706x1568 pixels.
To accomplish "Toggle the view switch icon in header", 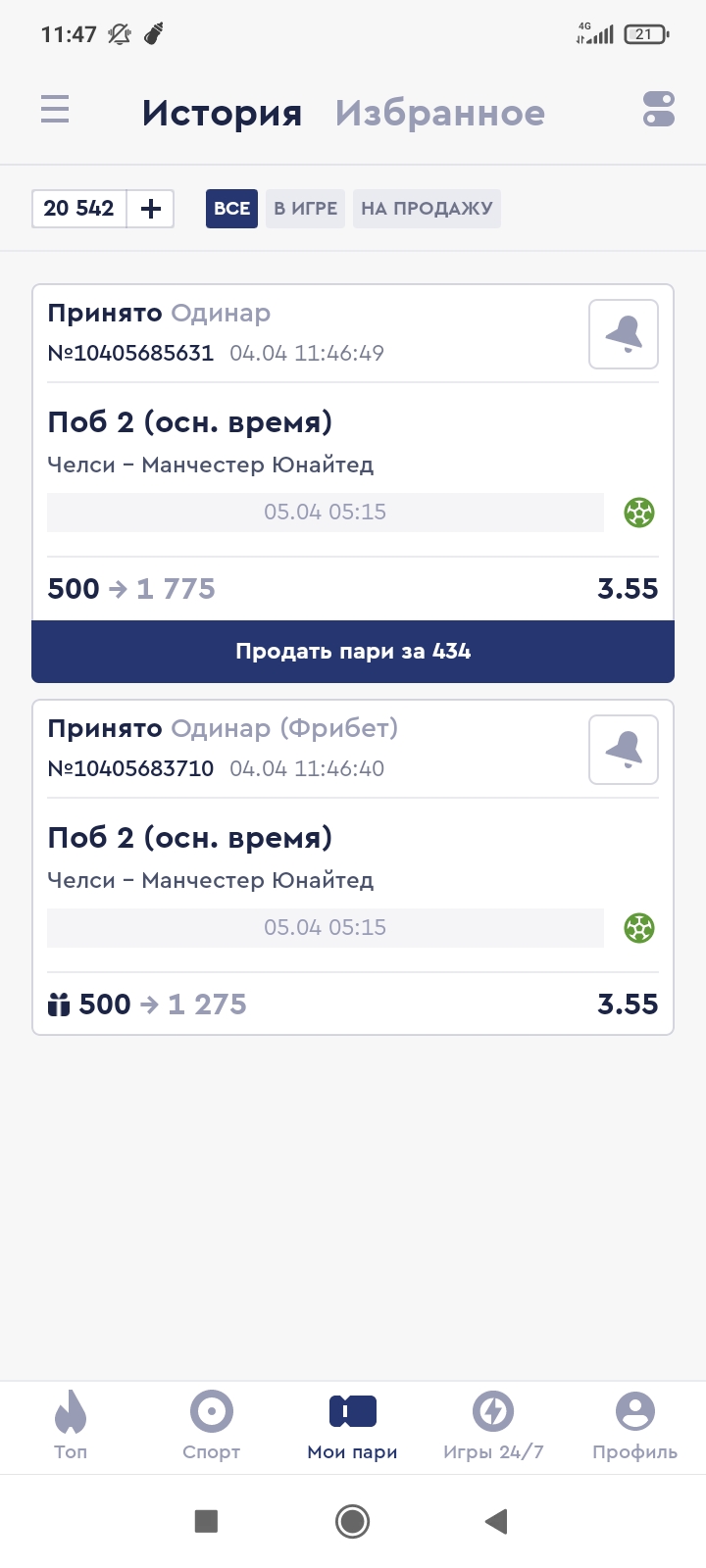I will 659,109.
